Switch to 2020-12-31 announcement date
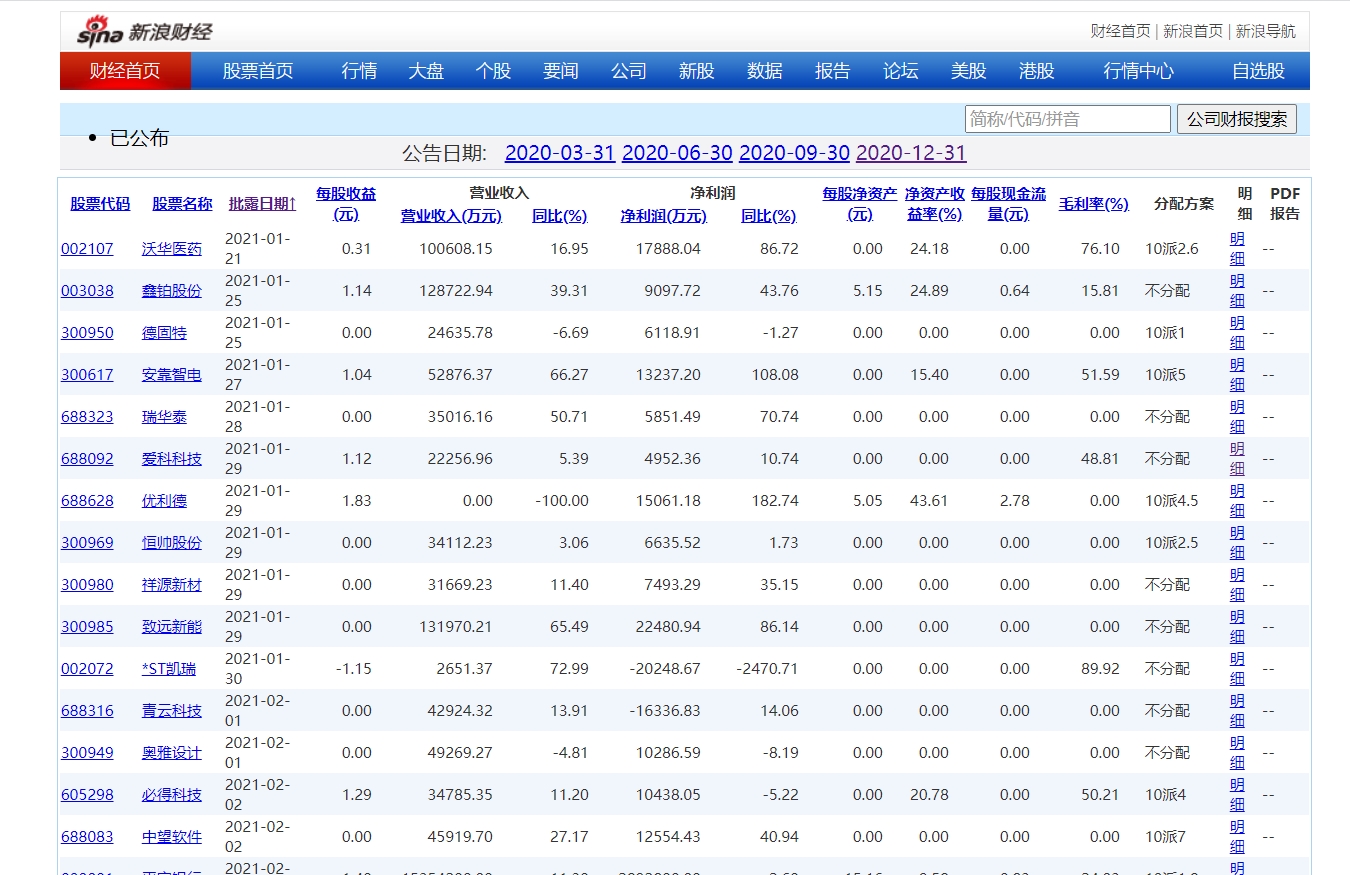1350x875 pixels. click(911, 153)
